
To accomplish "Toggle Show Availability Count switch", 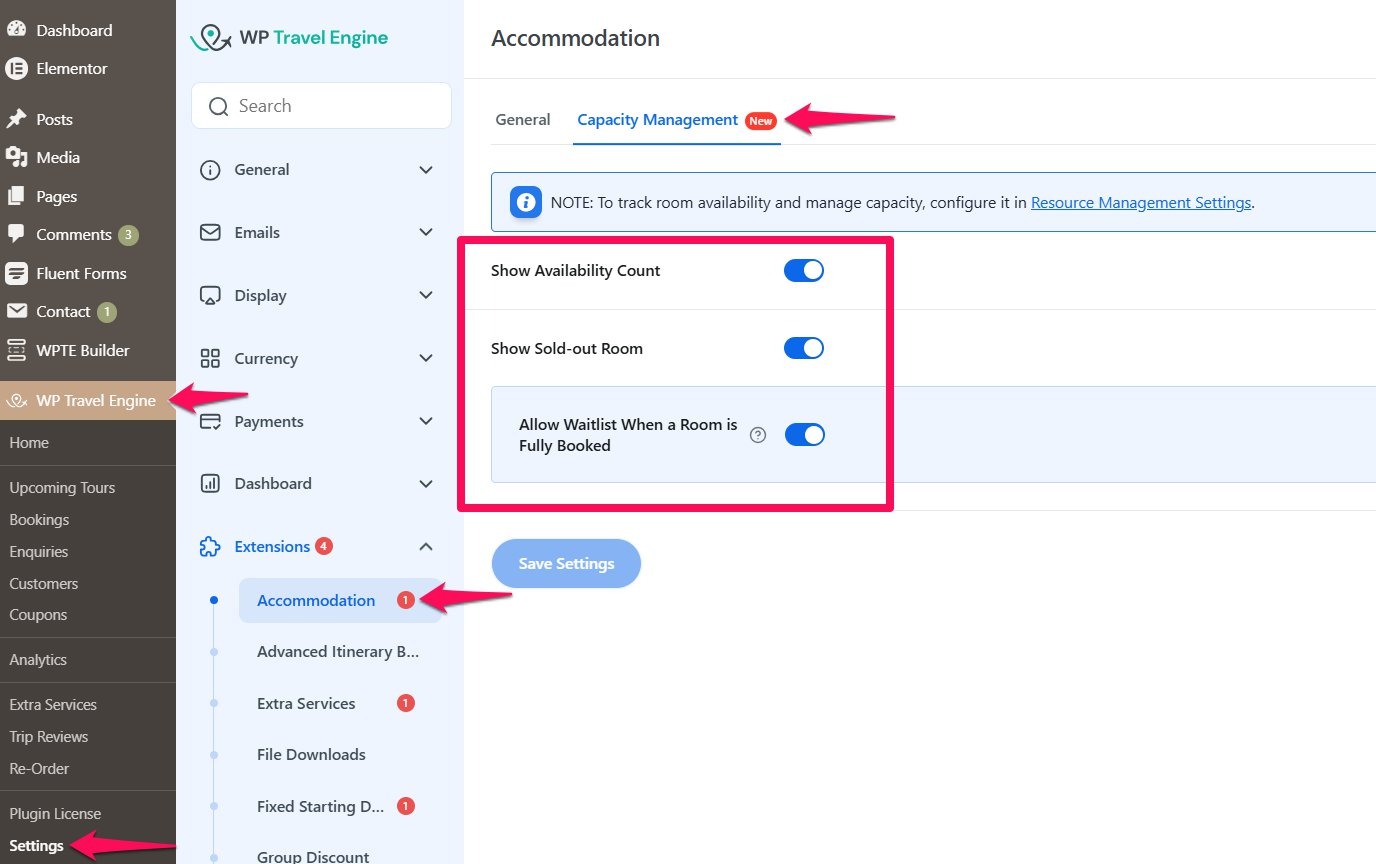I will tap(804, 270).
